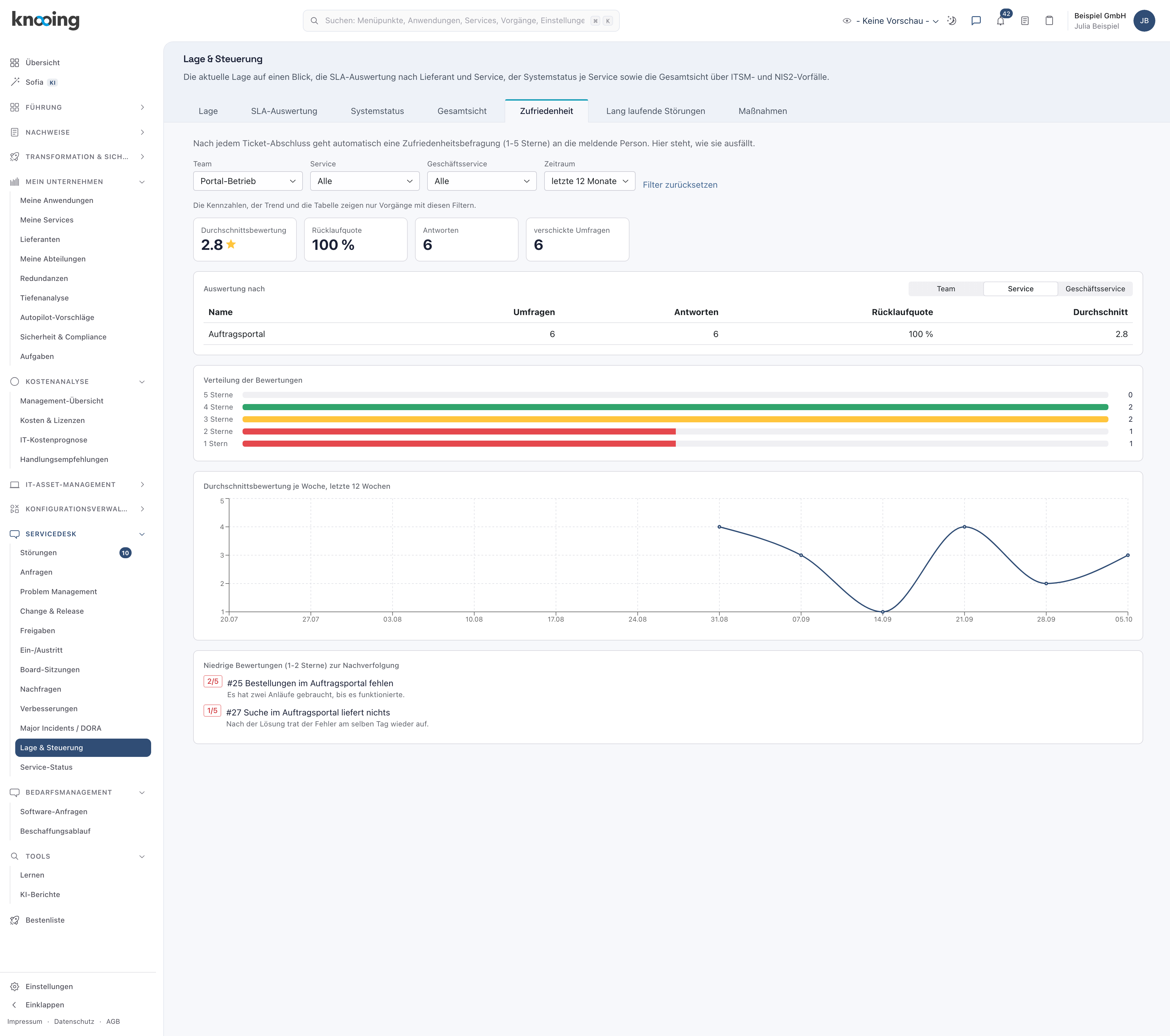Viewport: 1170px width, 1036px height.
Task: Click the Mein Unternehmen bars icon
Action: click(x=15, y=181)
